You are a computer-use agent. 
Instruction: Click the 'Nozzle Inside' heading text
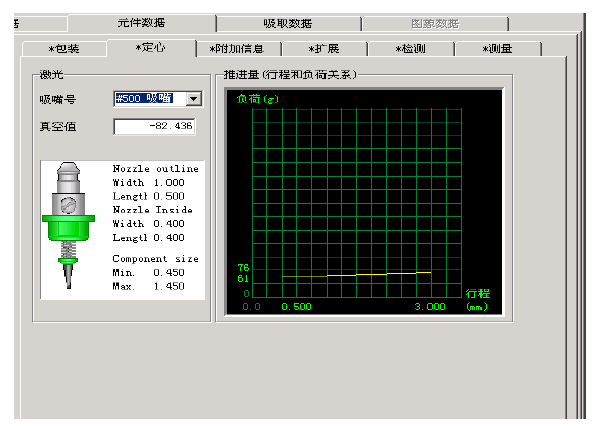pos(152,210)
